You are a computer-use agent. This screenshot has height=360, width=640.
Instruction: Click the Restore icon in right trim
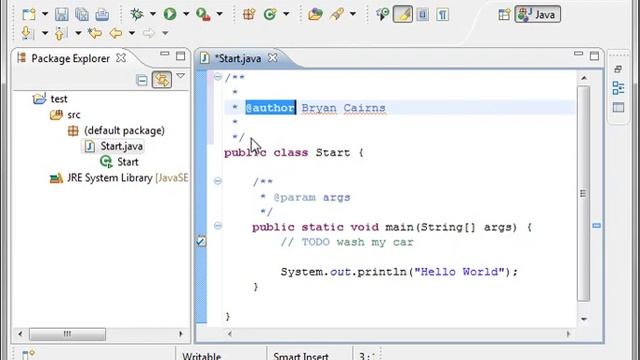618,69
